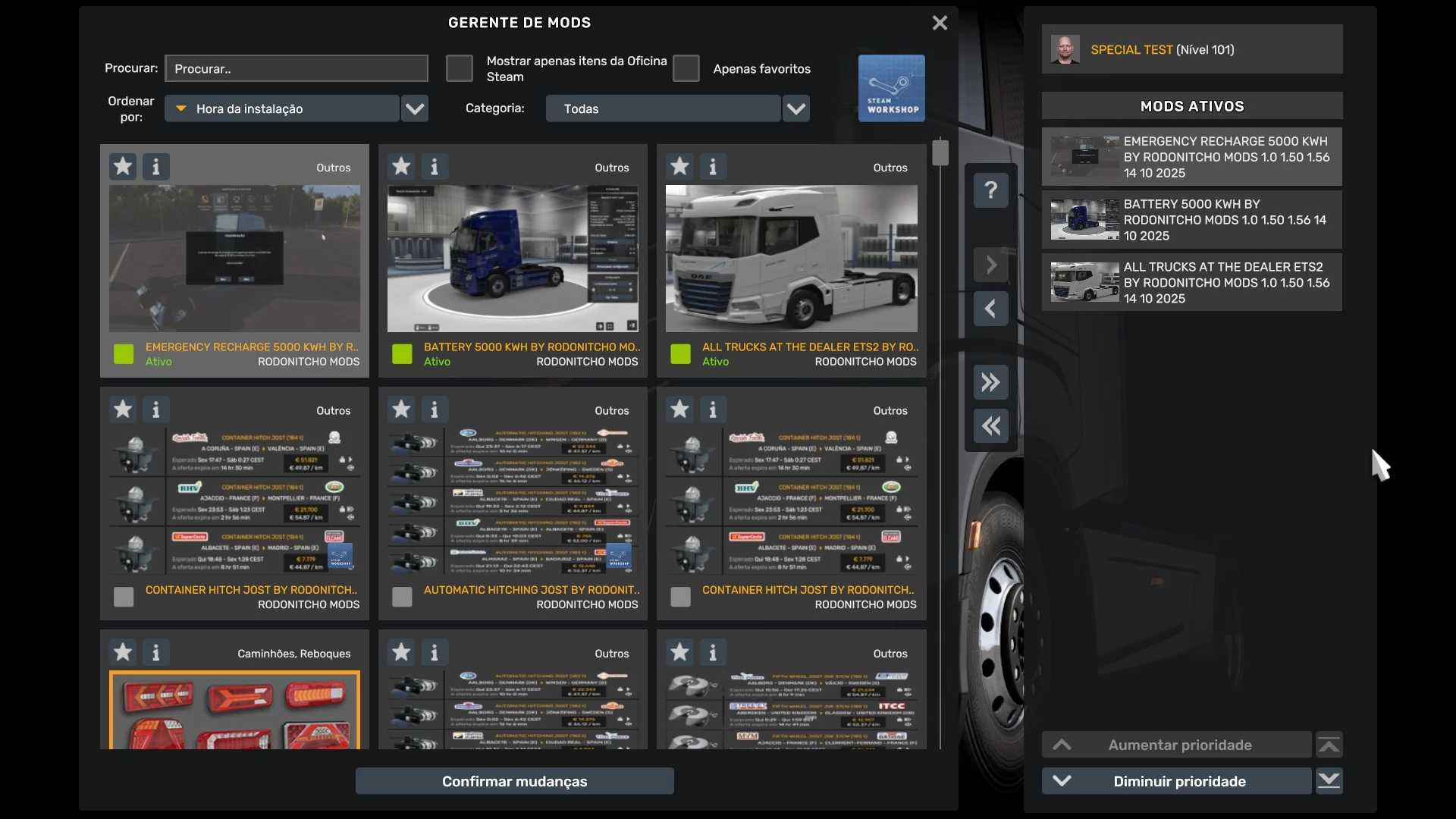Move mod to top priority icon
1456x819 pixels.
1329,745
